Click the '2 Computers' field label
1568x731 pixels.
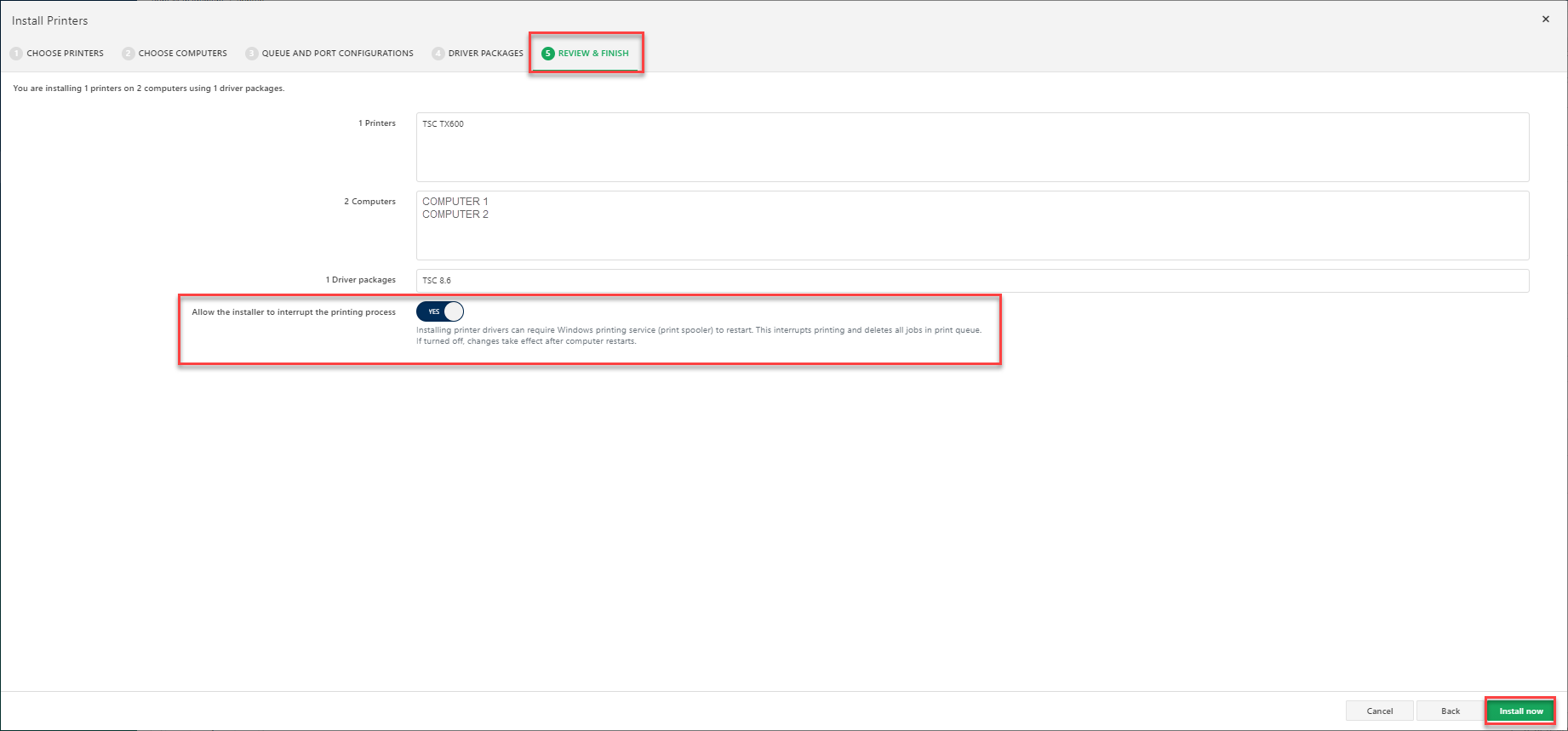pos(369,202)
